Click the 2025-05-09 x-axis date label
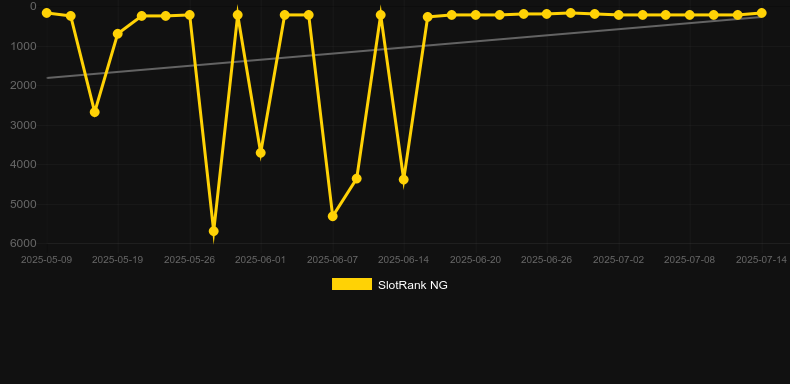Image resolution: width=790 pixels, height=384 pixels. click(x=46, y=260)
